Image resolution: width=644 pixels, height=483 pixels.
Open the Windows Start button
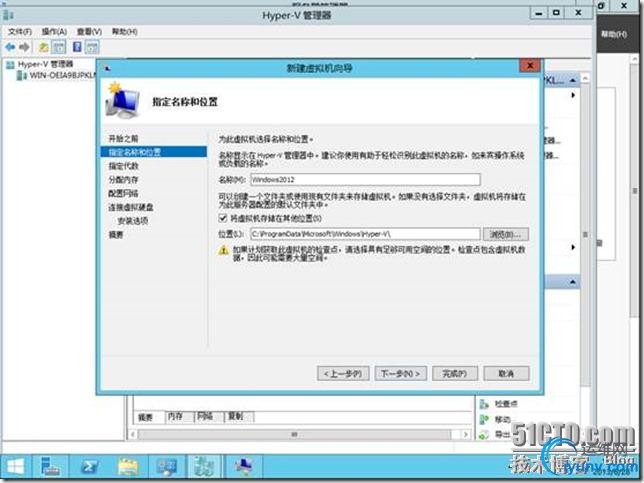tap(16, 467)
